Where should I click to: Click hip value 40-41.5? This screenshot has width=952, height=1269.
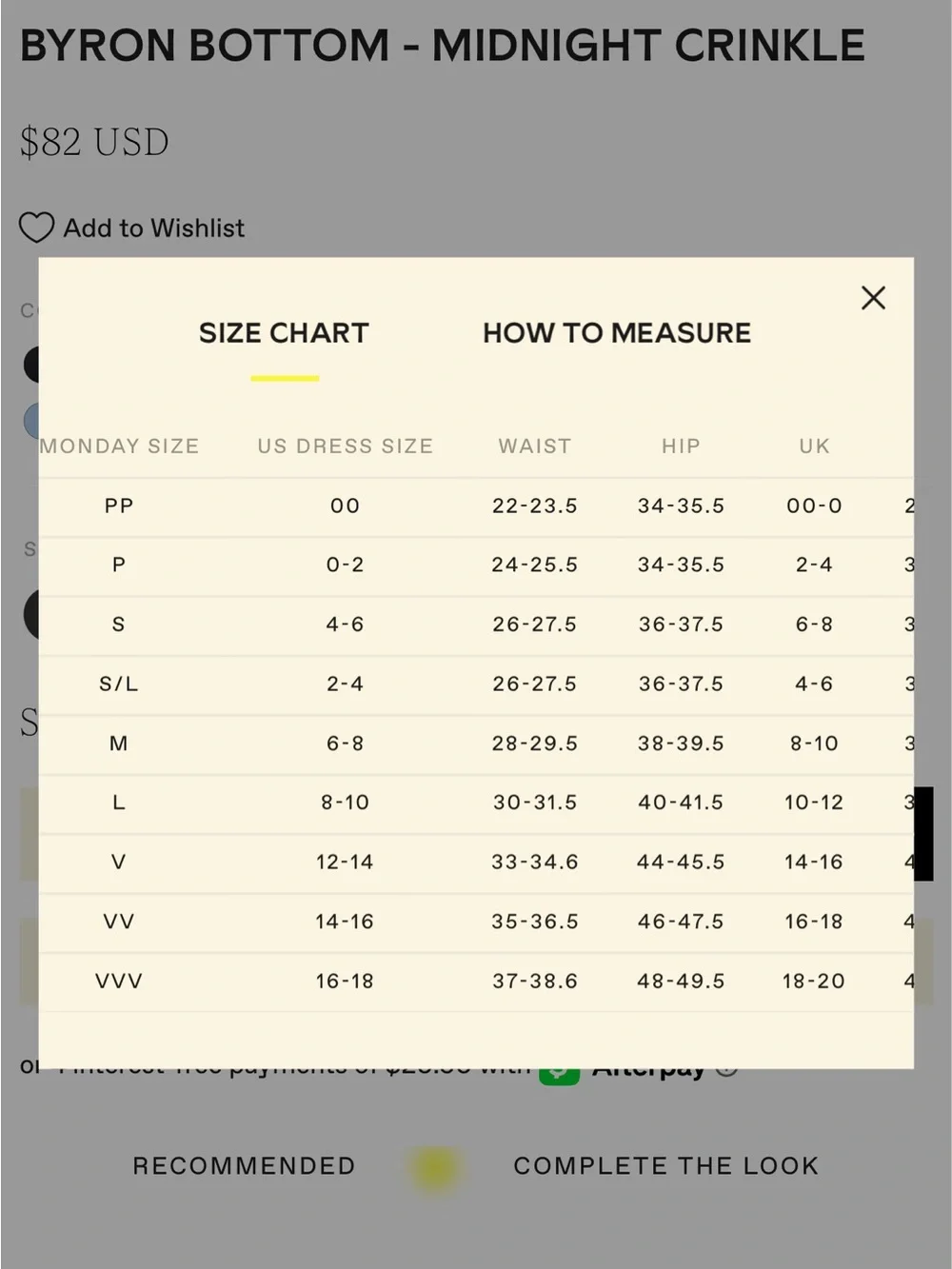[682, 803]
